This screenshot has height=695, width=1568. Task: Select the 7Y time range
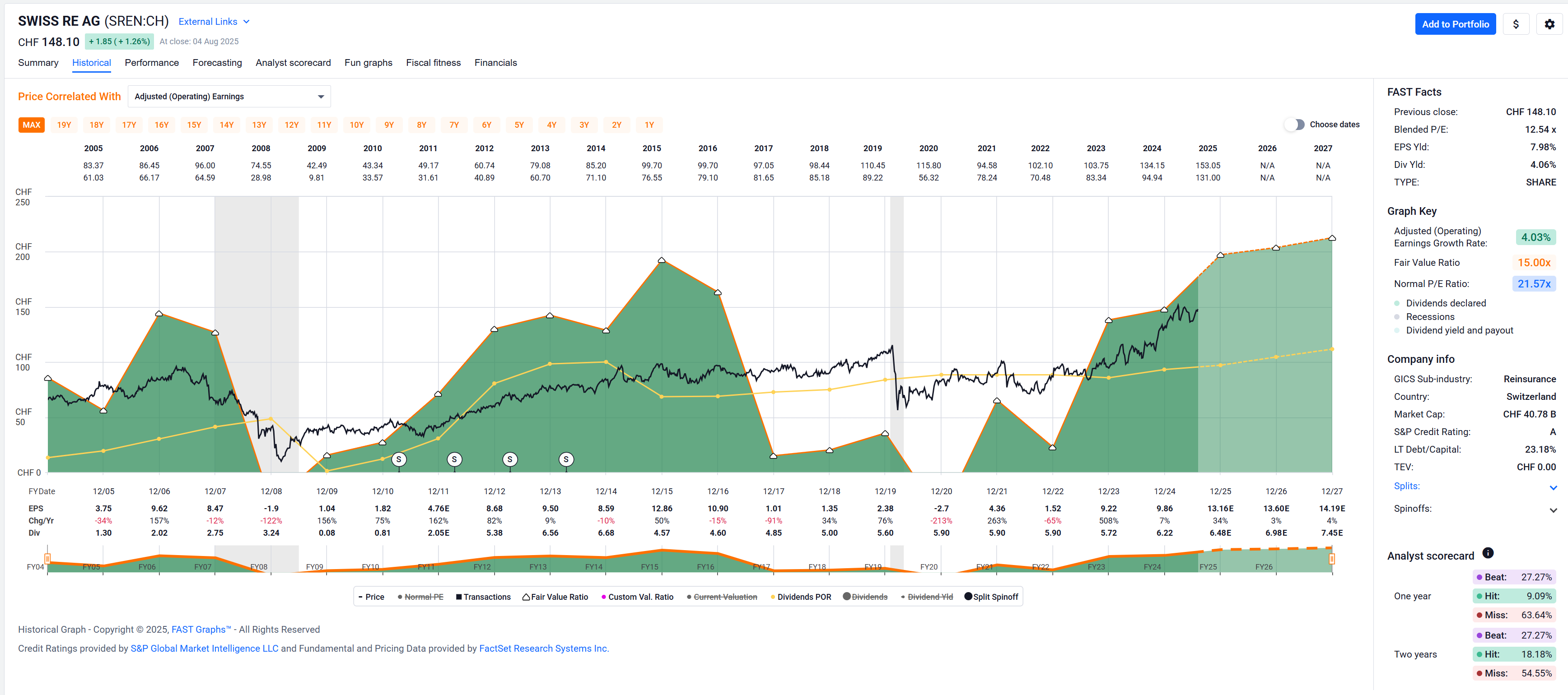pos(454,125)
